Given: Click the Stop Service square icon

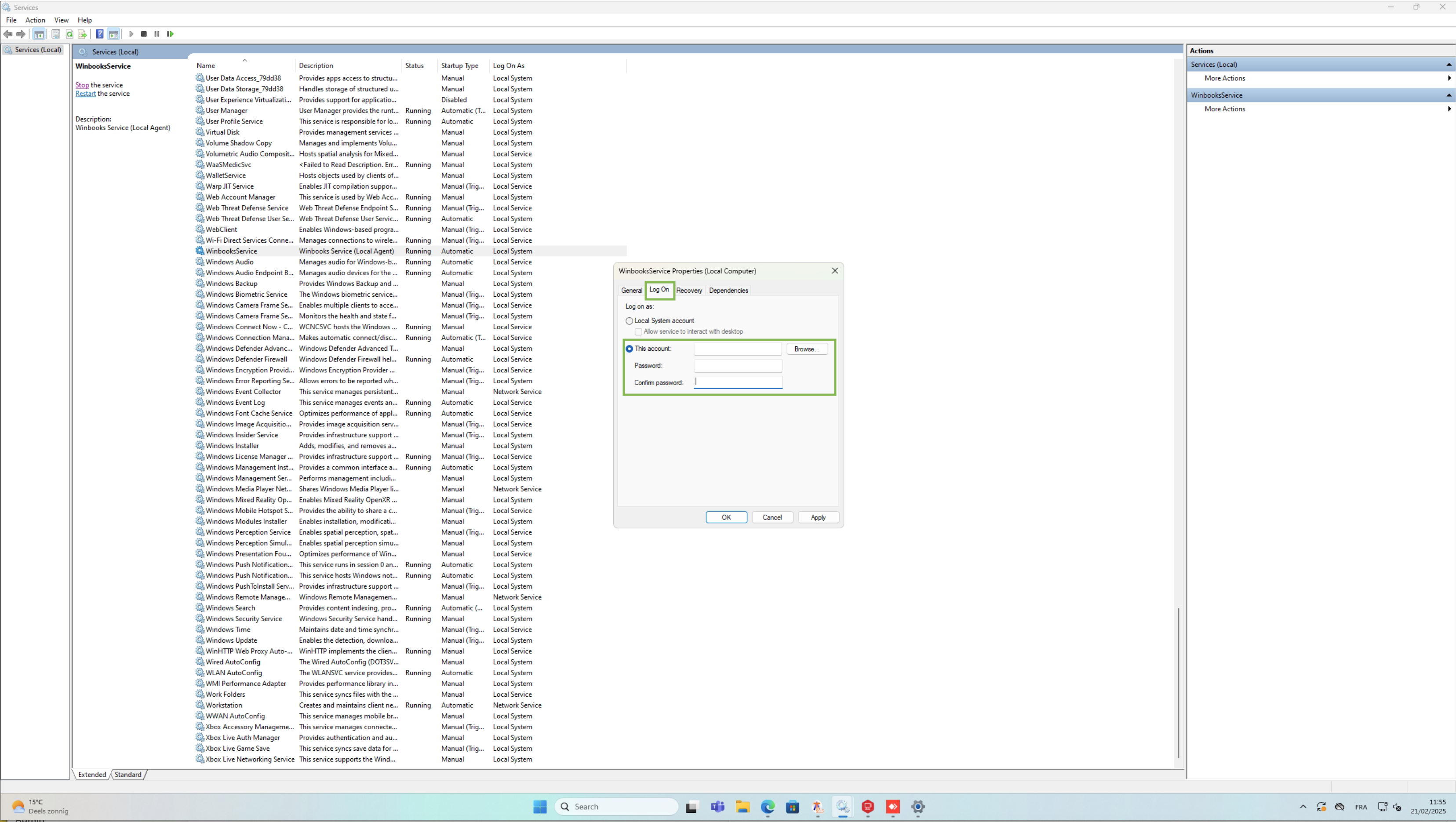Looking at the screenshot, I should click(x=144, y=34).
